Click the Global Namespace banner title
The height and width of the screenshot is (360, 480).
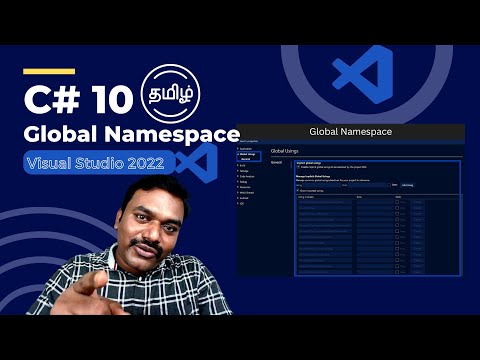point(350,132)
